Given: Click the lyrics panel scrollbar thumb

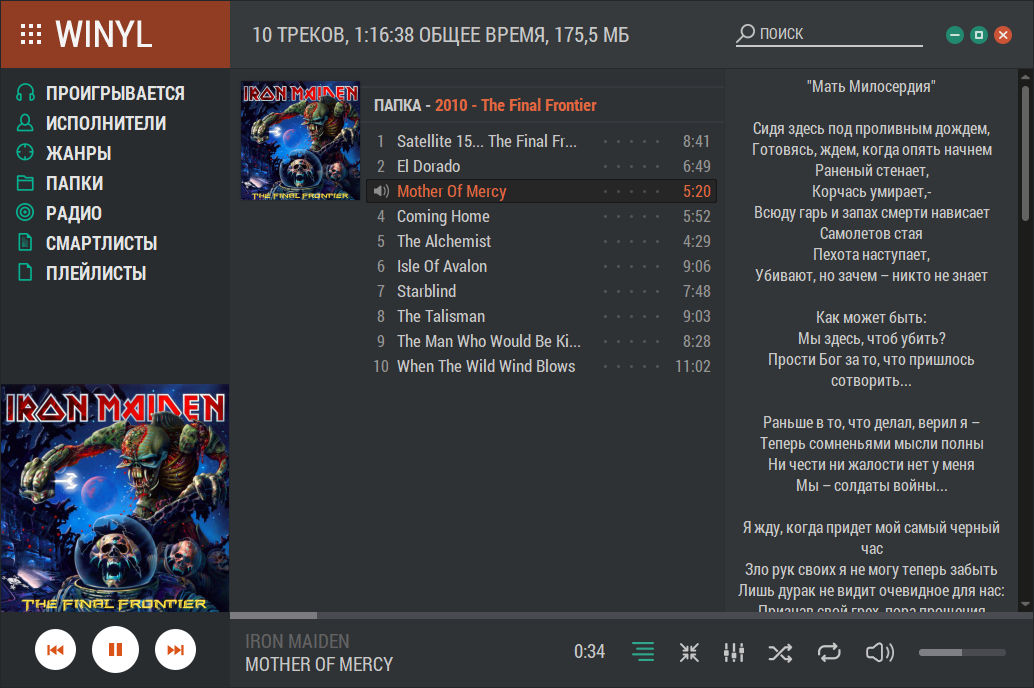Looking at the screenshot, I should [1025, 152].
